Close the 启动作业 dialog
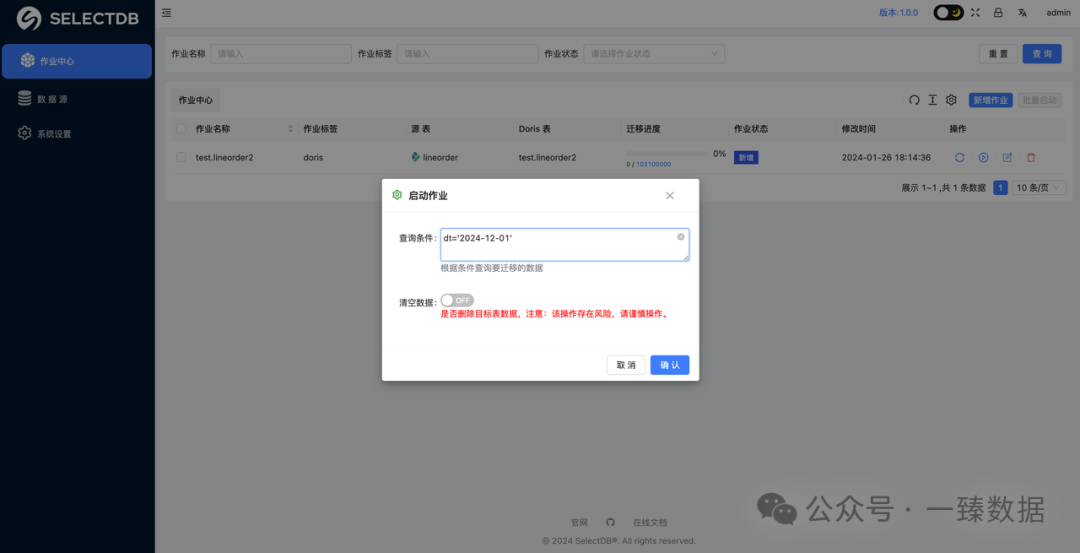Screen dimensions: 1080x553 point(669,196)
